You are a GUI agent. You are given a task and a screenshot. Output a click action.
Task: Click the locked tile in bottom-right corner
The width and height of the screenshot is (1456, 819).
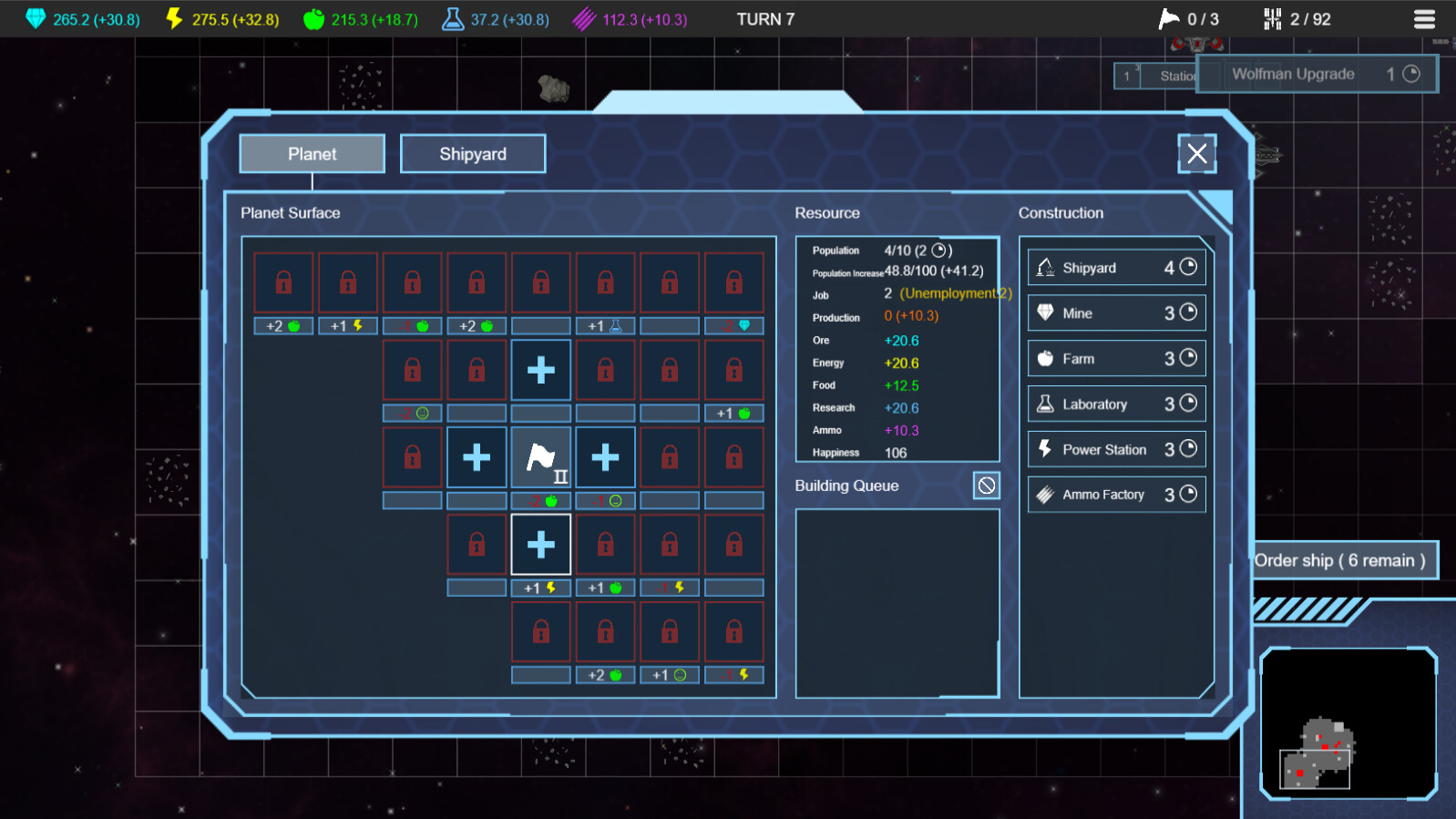734,632
